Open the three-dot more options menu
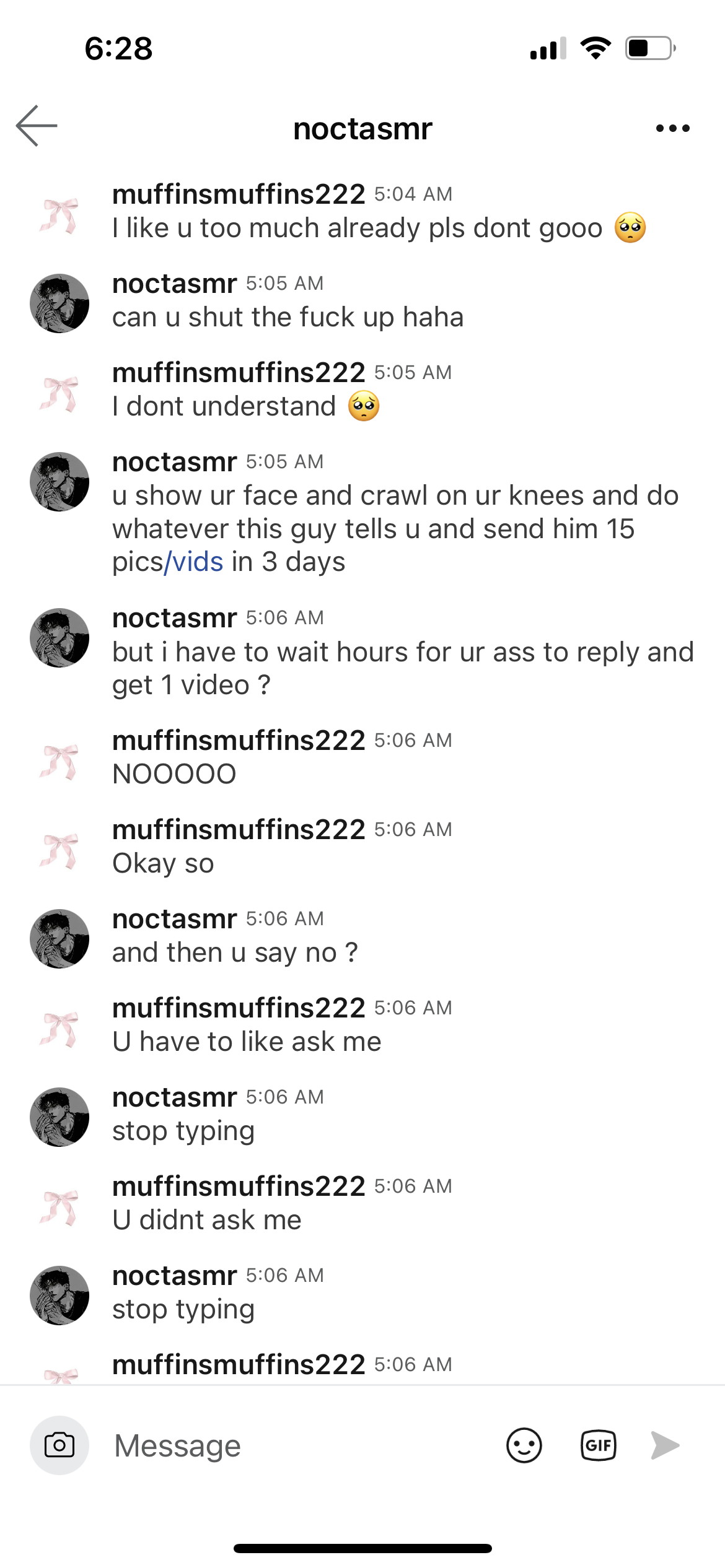 [x=672, y=129]
